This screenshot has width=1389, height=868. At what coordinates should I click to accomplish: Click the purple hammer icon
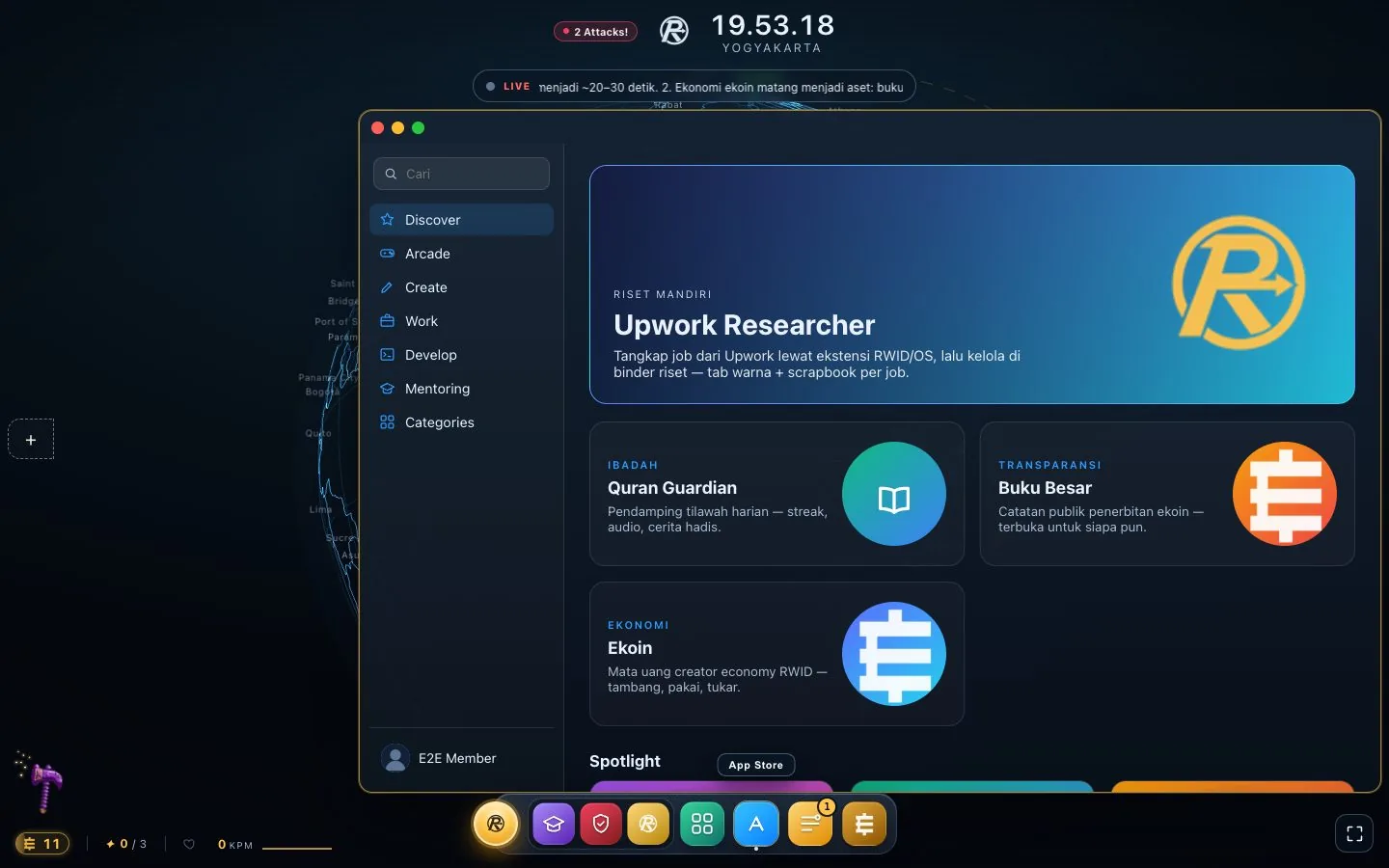(x=41, y=783)
